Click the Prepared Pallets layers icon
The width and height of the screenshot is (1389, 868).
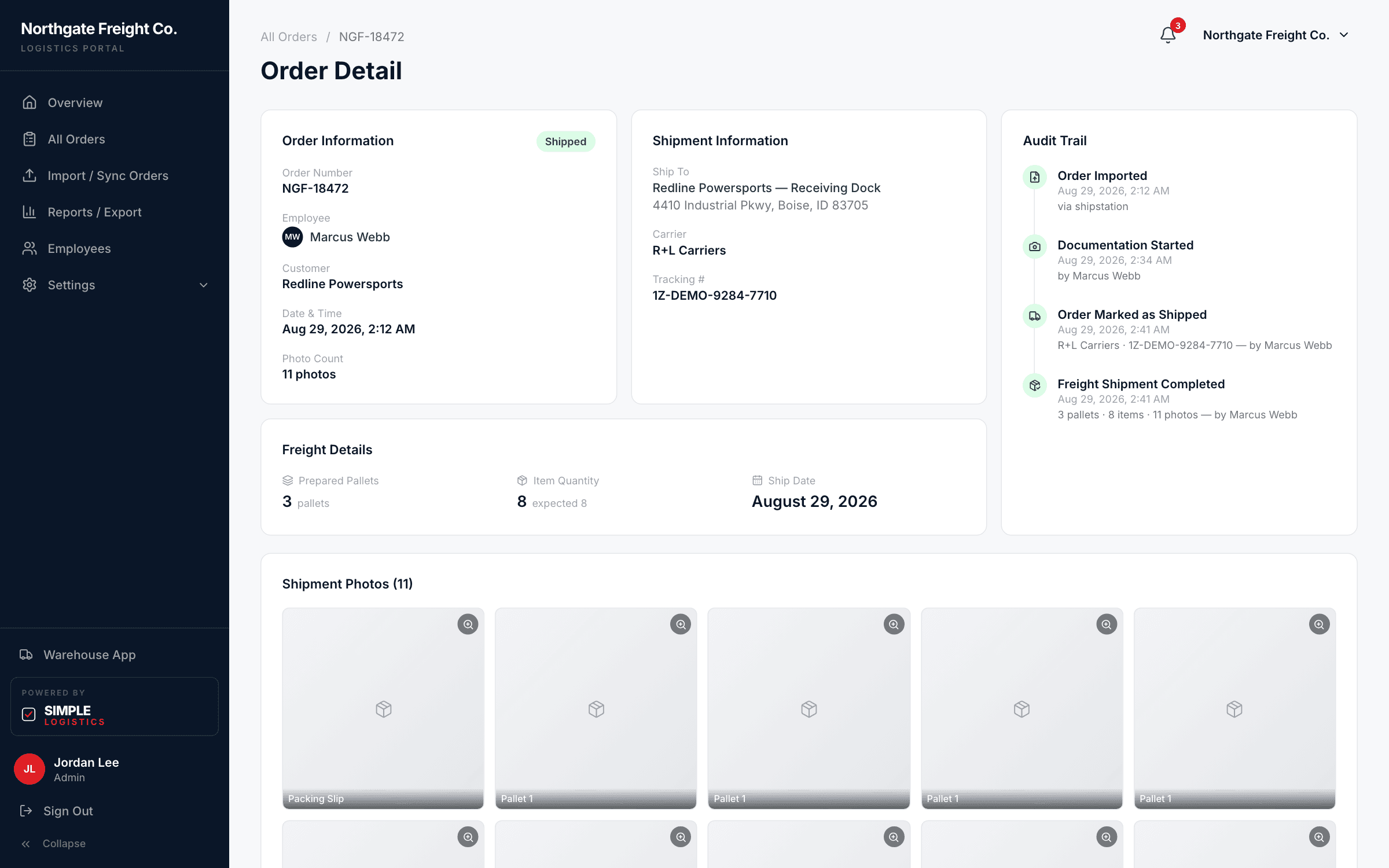[288, 480]
